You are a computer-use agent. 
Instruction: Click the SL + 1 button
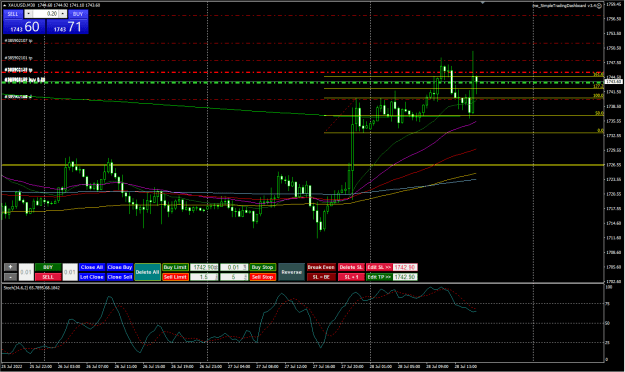click(351, 277)
